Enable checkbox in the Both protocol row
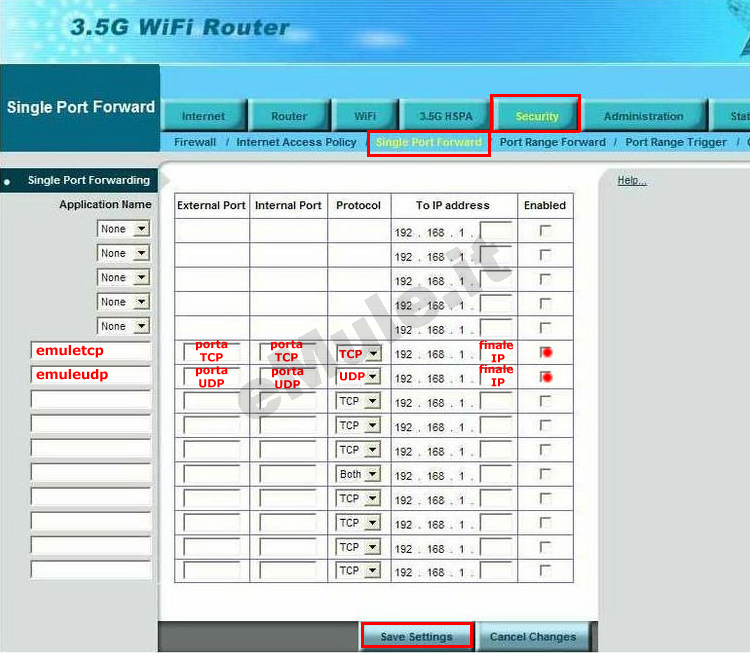This screenshot has height=653, width=750. (x=545, y=474)
